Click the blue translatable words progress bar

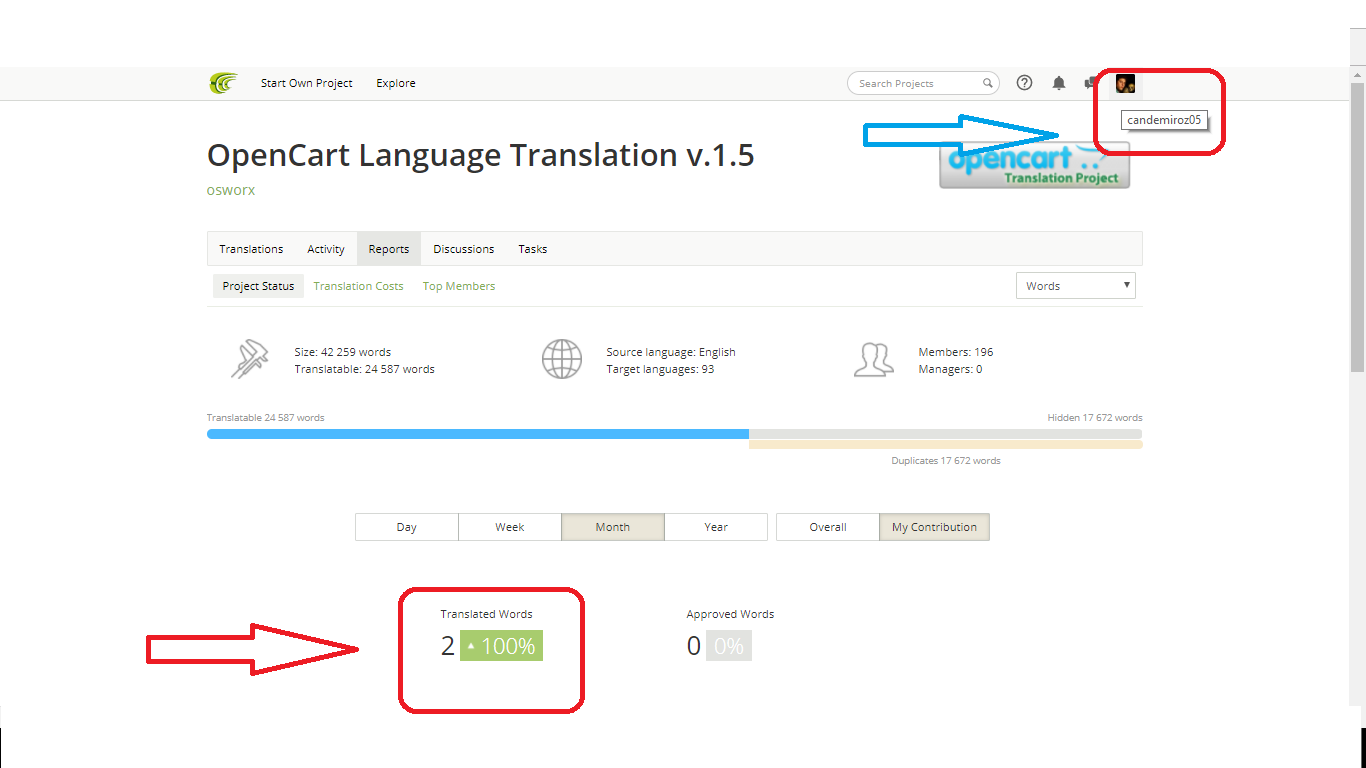[478, 434]
